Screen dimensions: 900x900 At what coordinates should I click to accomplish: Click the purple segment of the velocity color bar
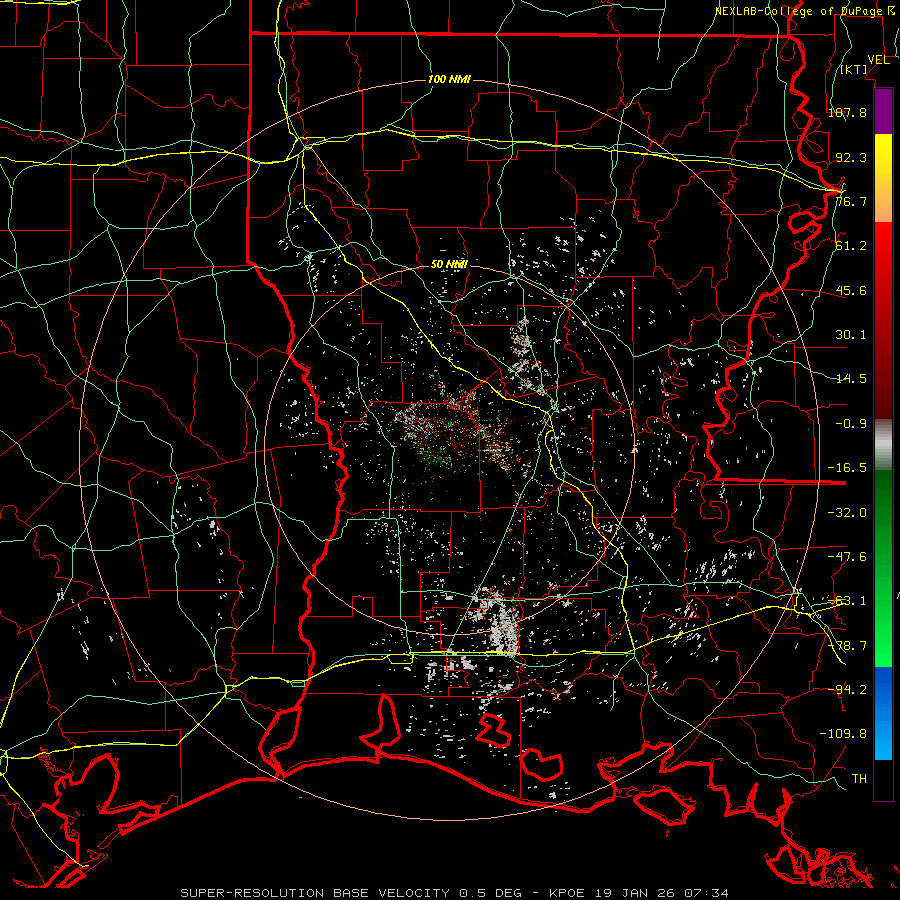pyautogui.click(x=883, y=111)
